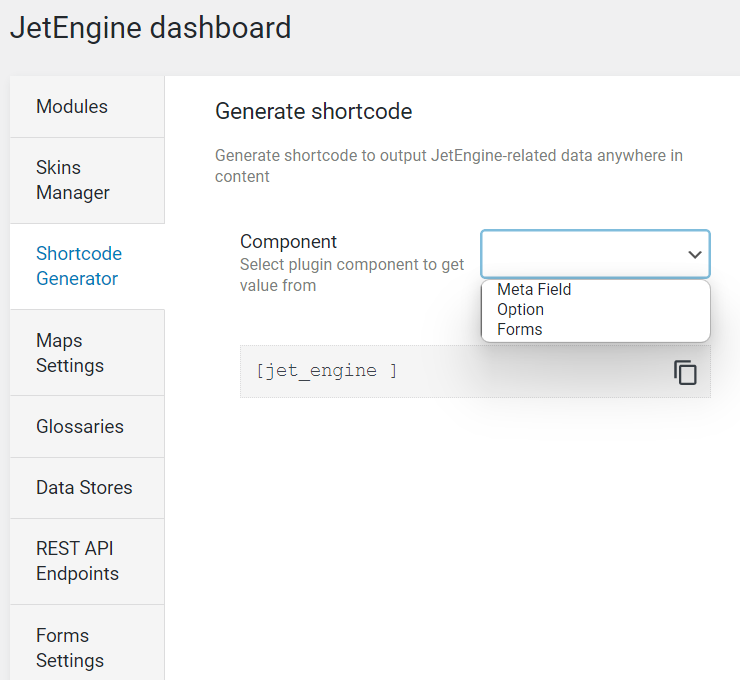Click the Generate shortcode heading

[x=313, y=111]
